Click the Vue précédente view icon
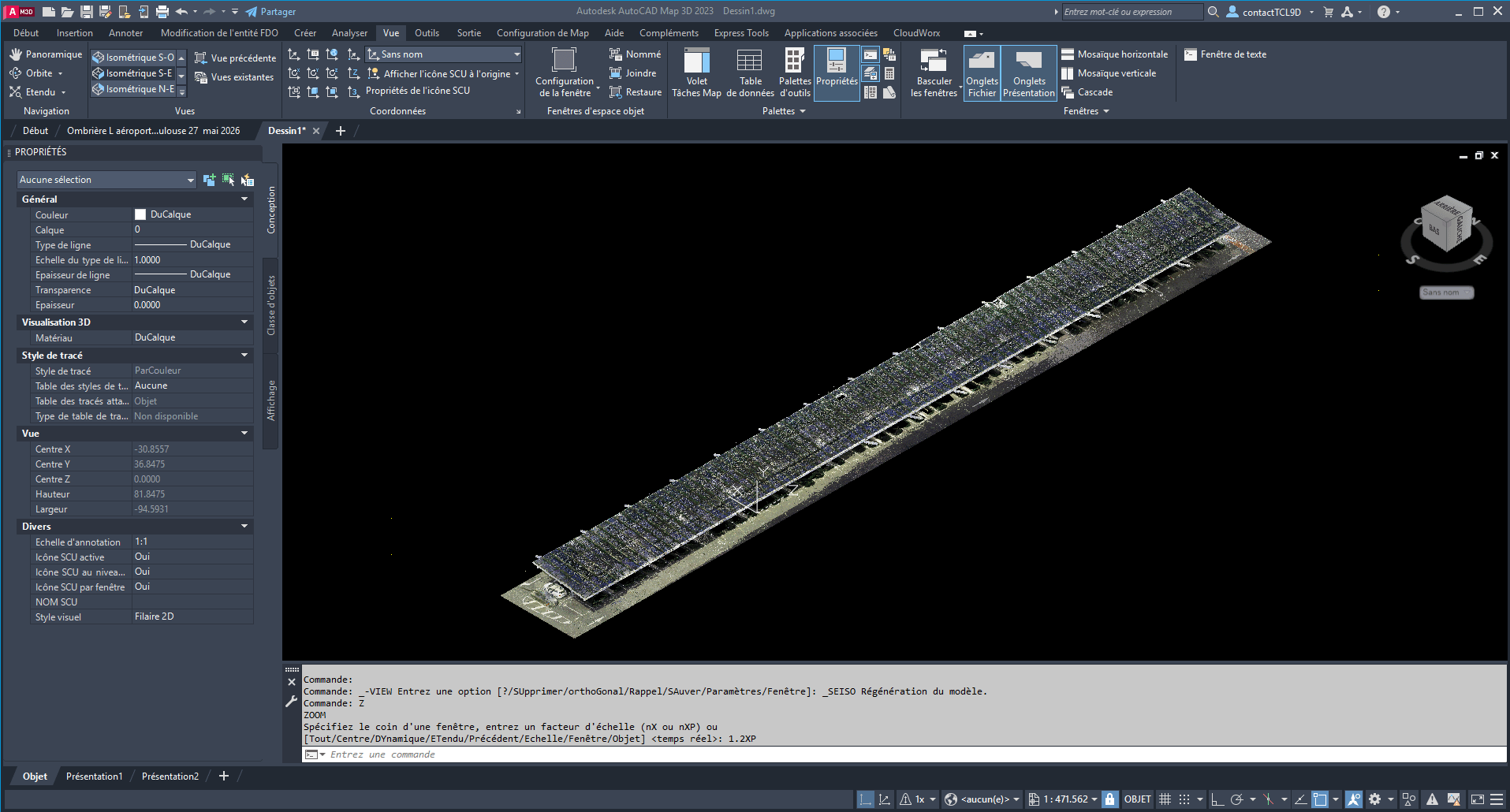1510x812 pixels. click(201, 58)
